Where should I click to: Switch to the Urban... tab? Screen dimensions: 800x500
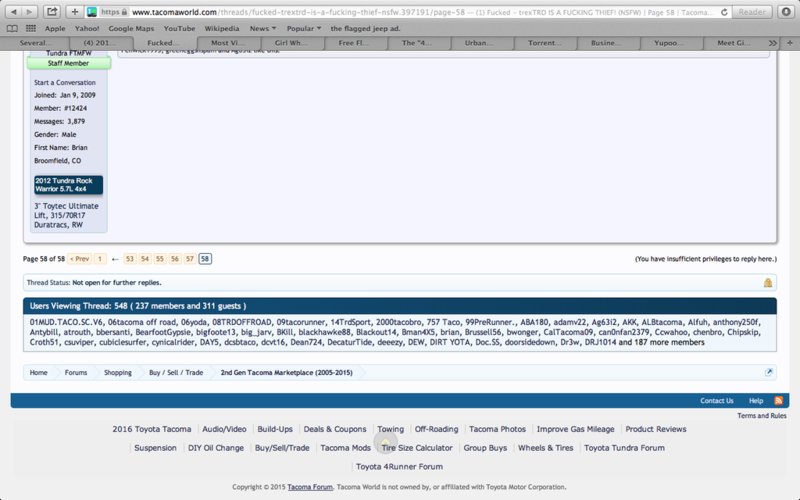[x=479, y=43]
